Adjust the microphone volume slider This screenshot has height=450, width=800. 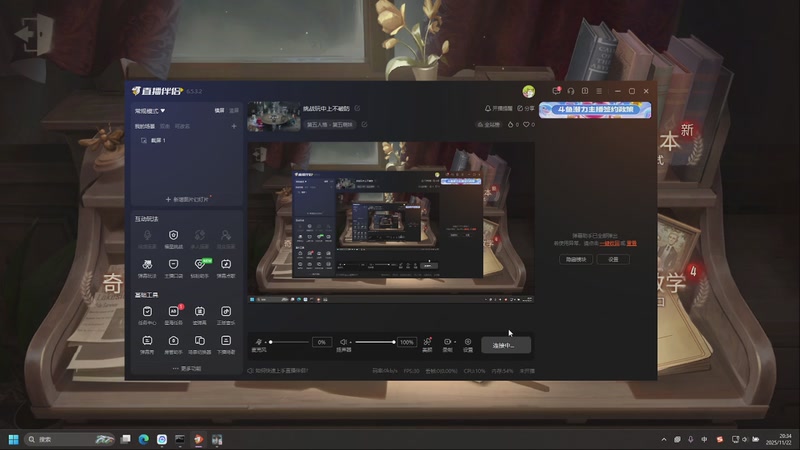pyautogui.click(x=289, y=342)
